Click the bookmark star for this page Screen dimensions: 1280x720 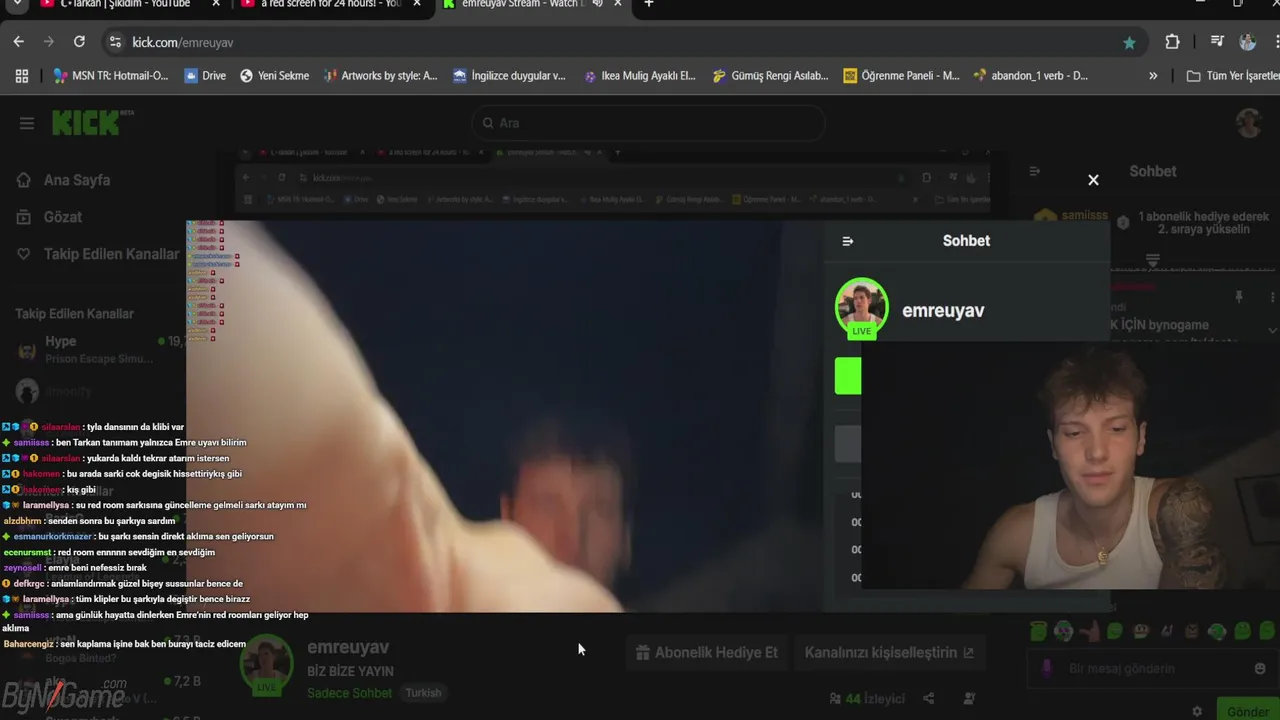tap(1129, 42)
